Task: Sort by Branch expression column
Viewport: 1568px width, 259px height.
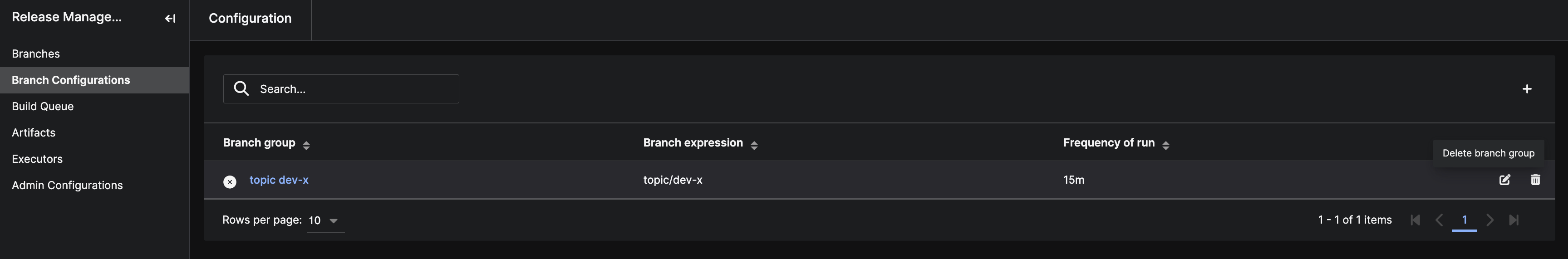Action: [753, 144]
